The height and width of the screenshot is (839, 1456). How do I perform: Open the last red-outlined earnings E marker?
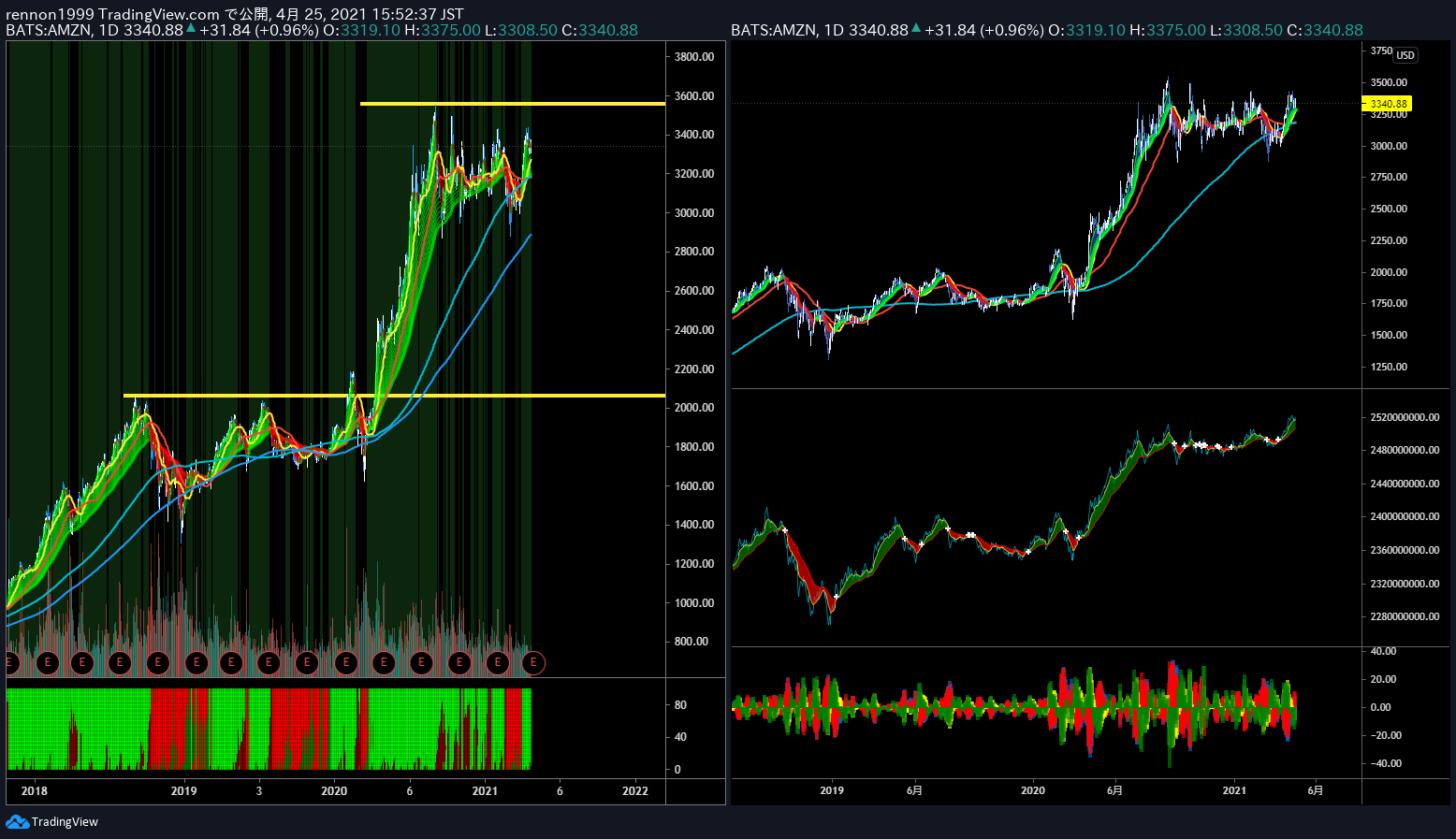pos(533,663)
